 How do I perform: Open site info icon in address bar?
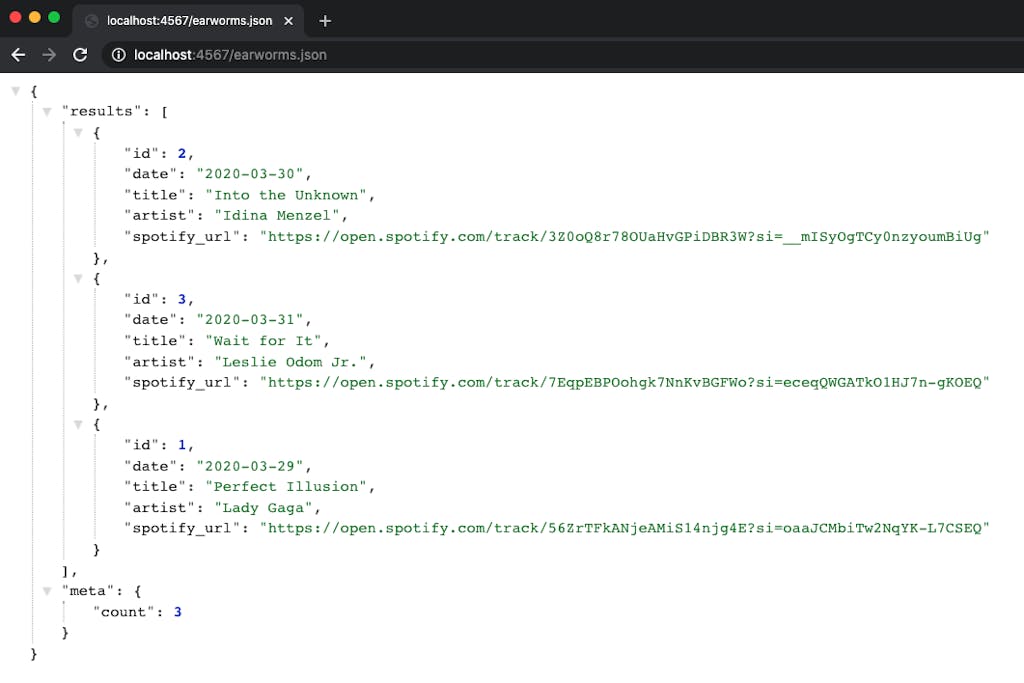(118, 55)
